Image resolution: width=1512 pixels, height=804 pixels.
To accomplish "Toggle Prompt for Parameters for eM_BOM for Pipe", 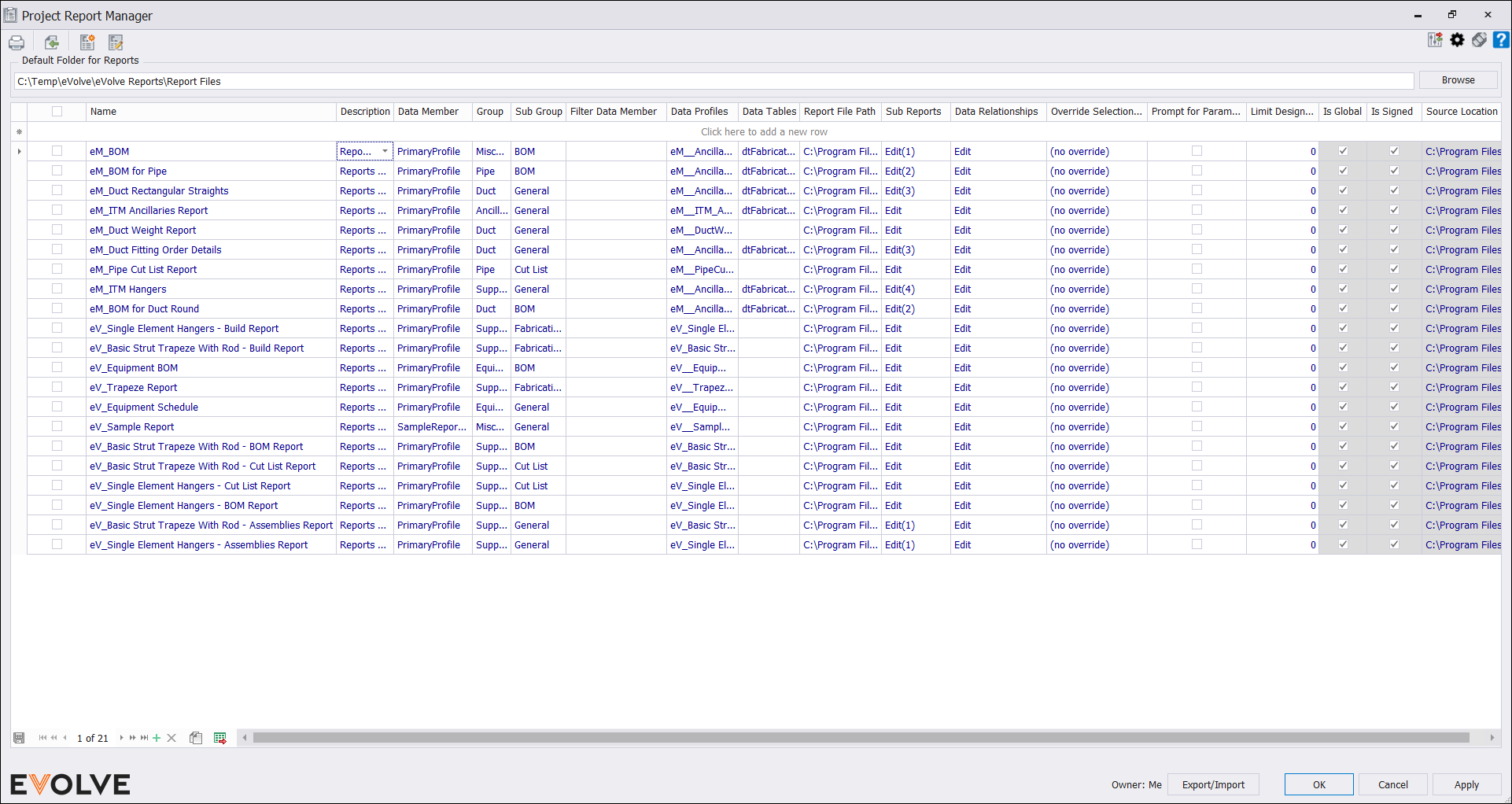I will [1197, 171].
